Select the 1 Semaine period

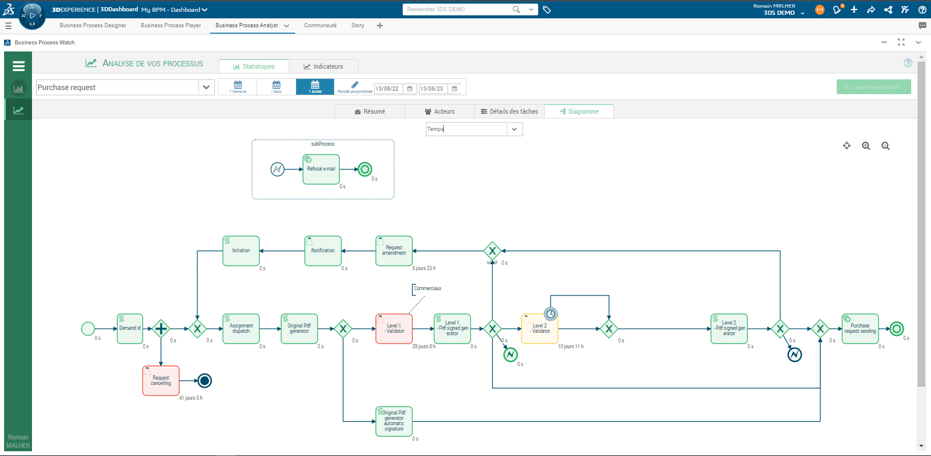[x=238, y=87]
